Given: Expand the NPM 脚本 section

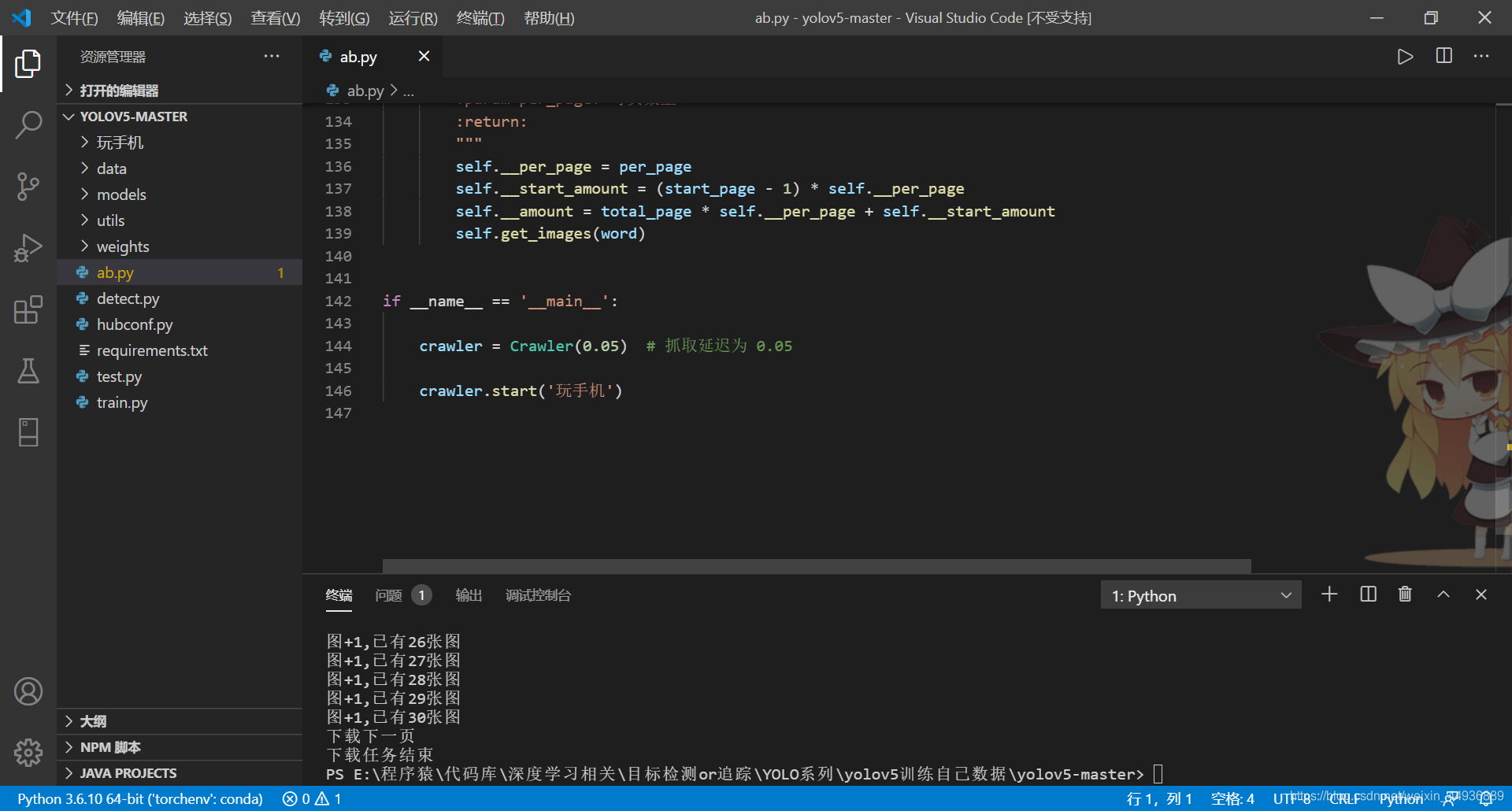Looking at the screenshot, I should point(180,747).
